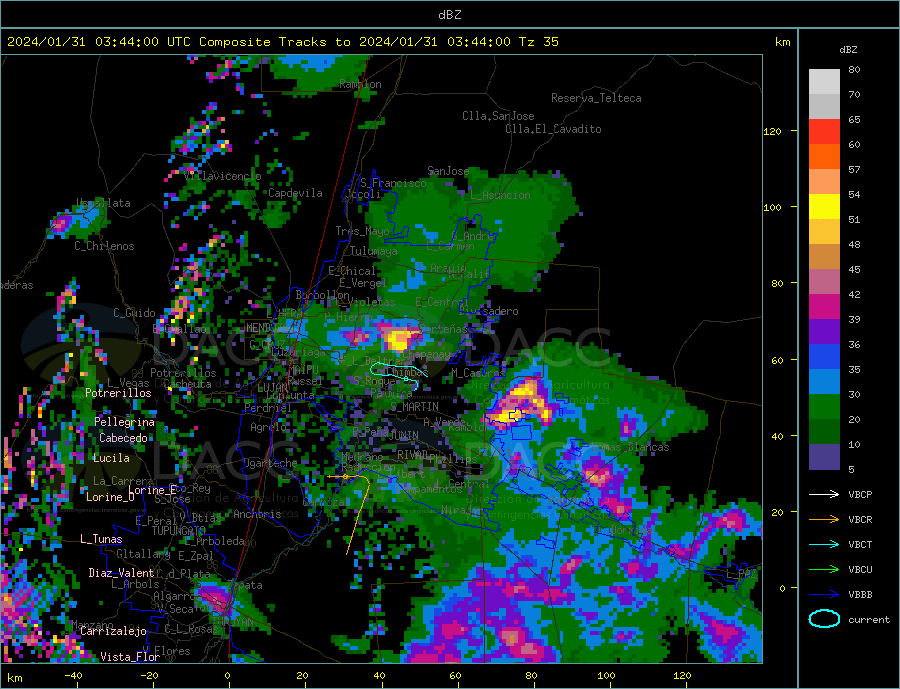Pick the red swatch in dBZ scale
This screenshot has height=689, width=900.
coord(824,131)
